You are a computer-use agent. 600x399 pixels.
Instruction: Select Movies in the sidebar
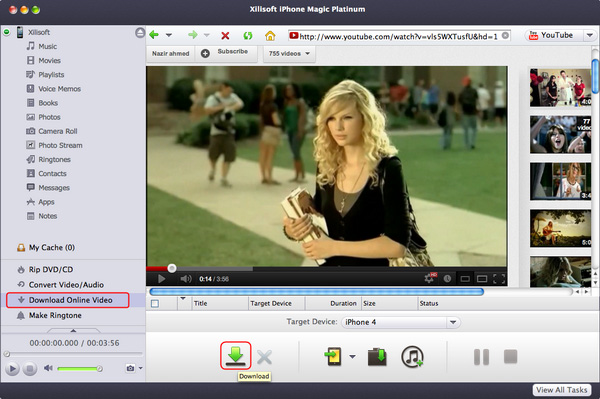click(x=49, y=60)
